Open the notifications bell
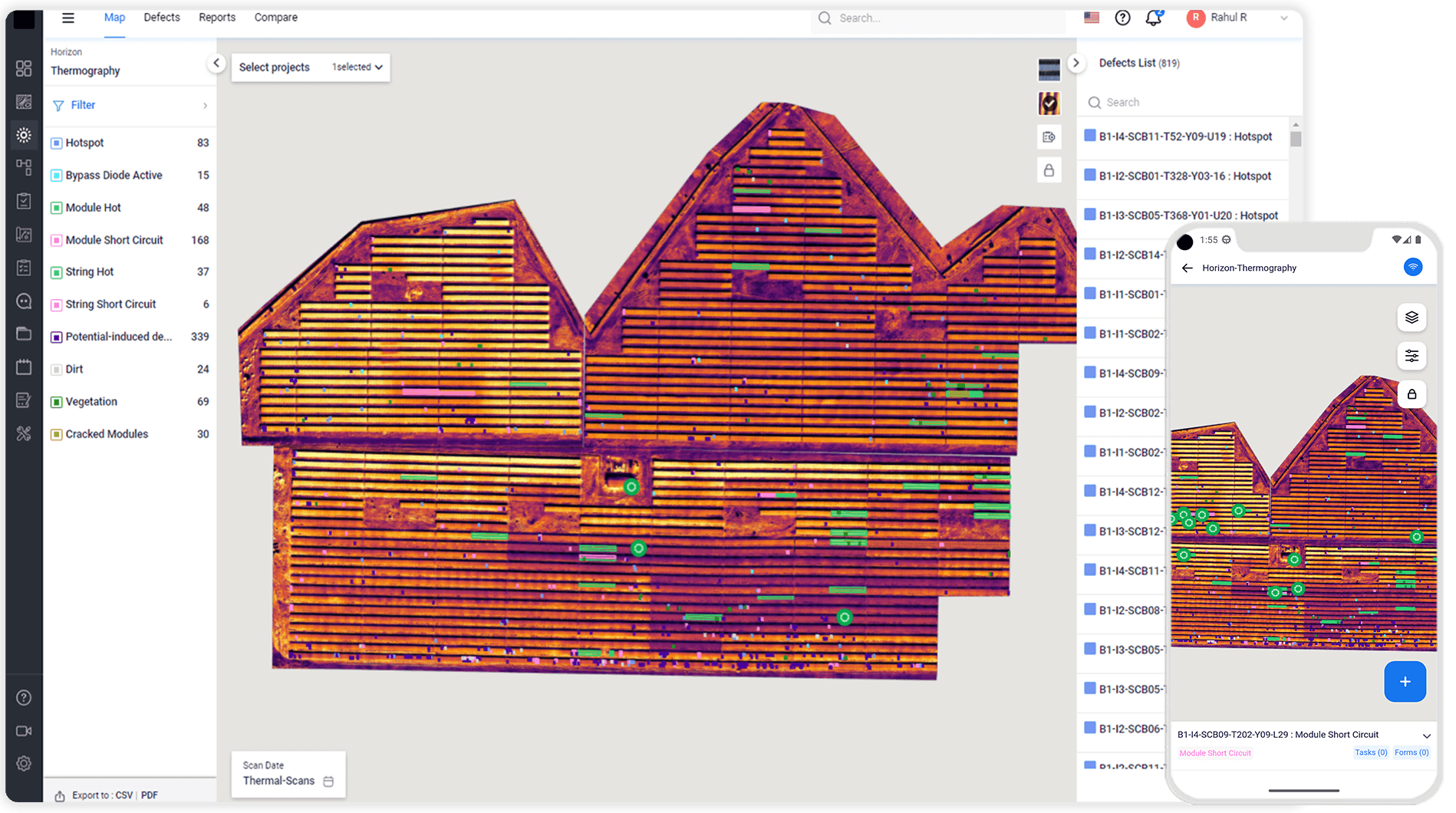The height and width of the screenshot is (813, 1456). click(x=1153, y=18)
